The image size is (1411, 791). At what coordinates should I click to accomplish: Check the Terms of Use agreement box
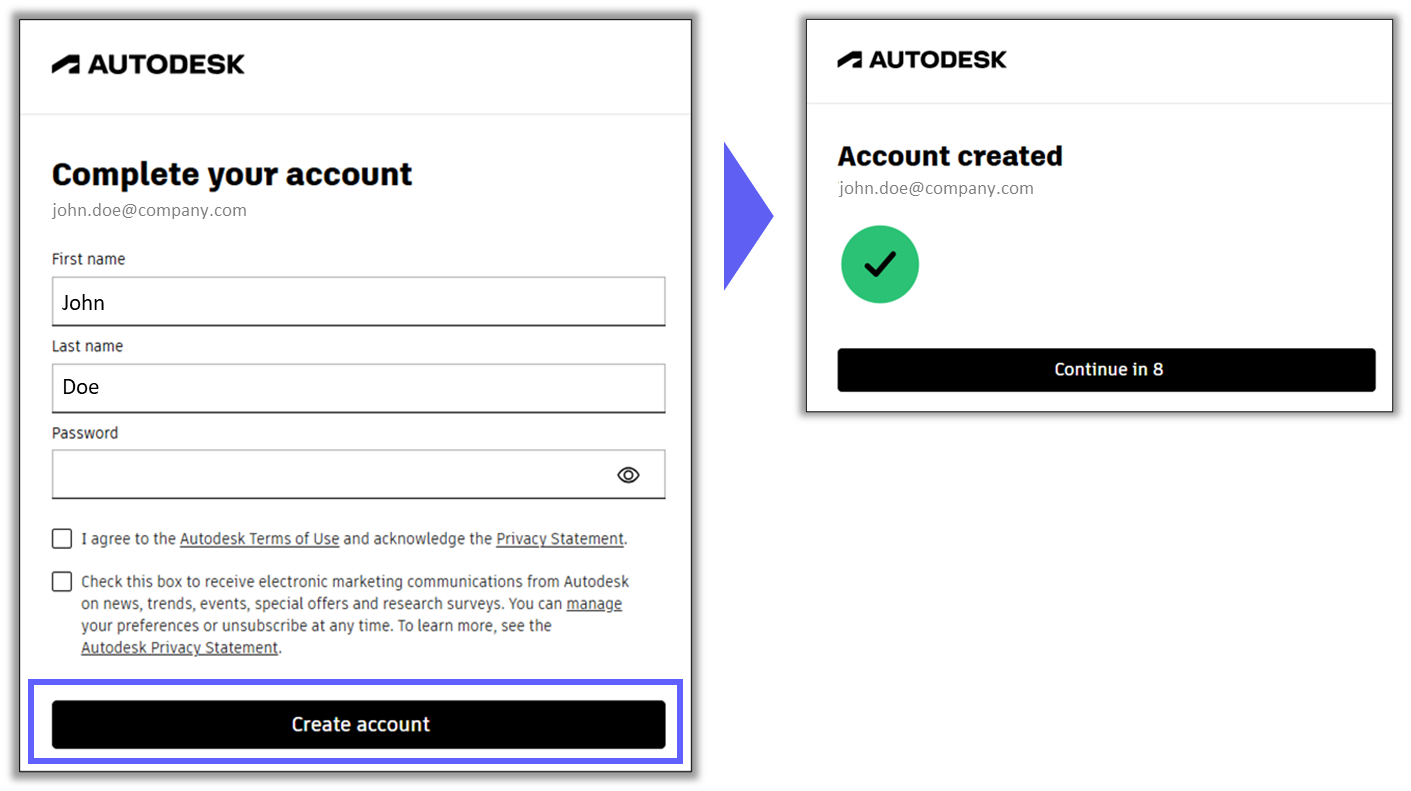coord(62,539)
